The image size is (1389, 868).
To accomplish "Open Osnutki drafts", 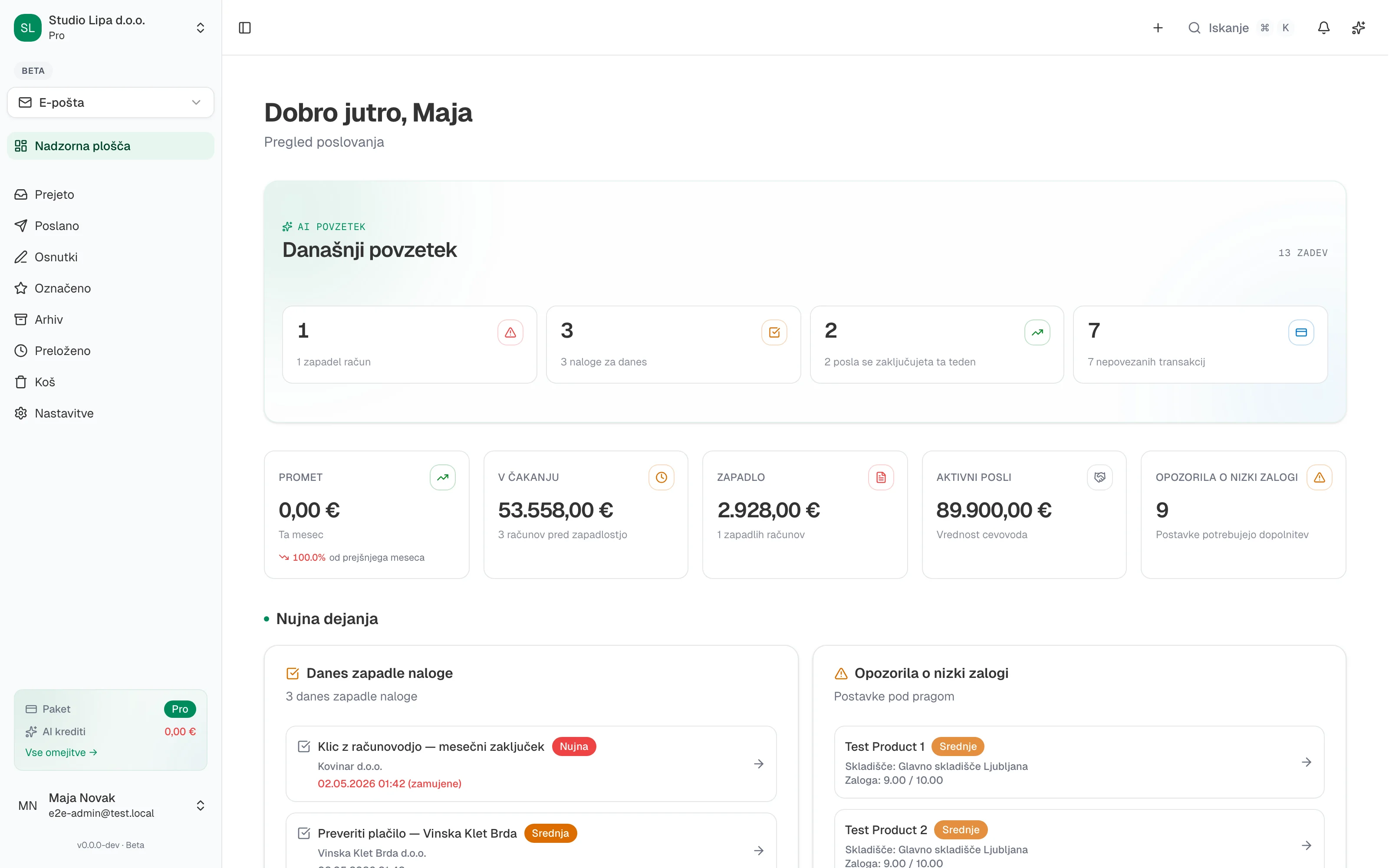I will [x=111, y=256].
